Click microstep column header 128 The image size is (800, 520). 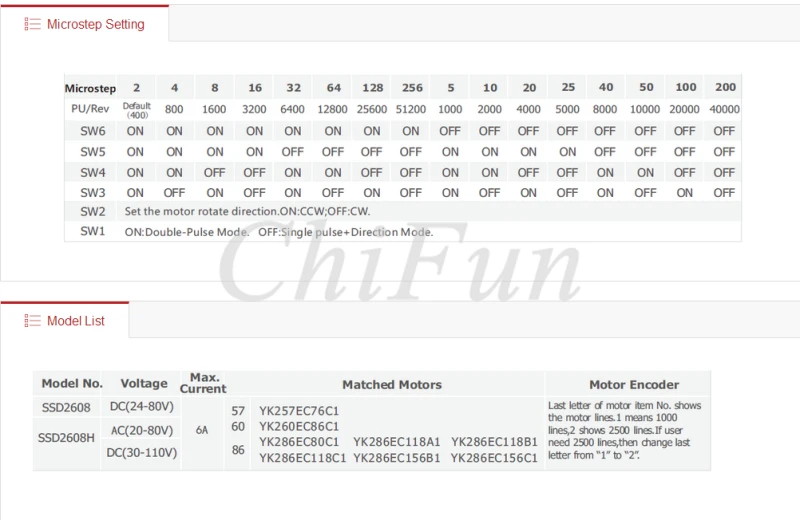coord(372,88)
